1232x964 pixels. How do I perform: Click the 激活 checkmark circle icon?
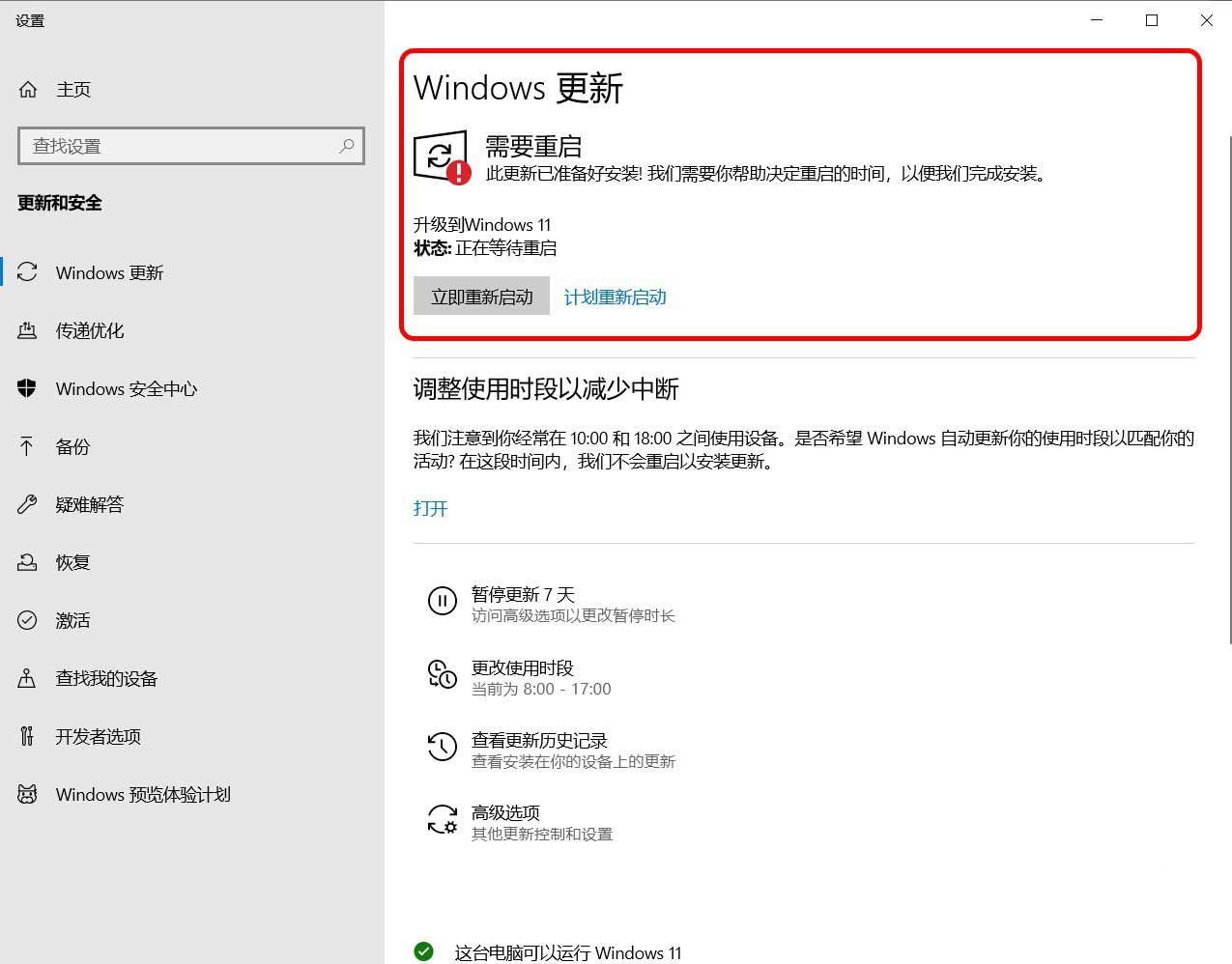[x=27, y=620]
